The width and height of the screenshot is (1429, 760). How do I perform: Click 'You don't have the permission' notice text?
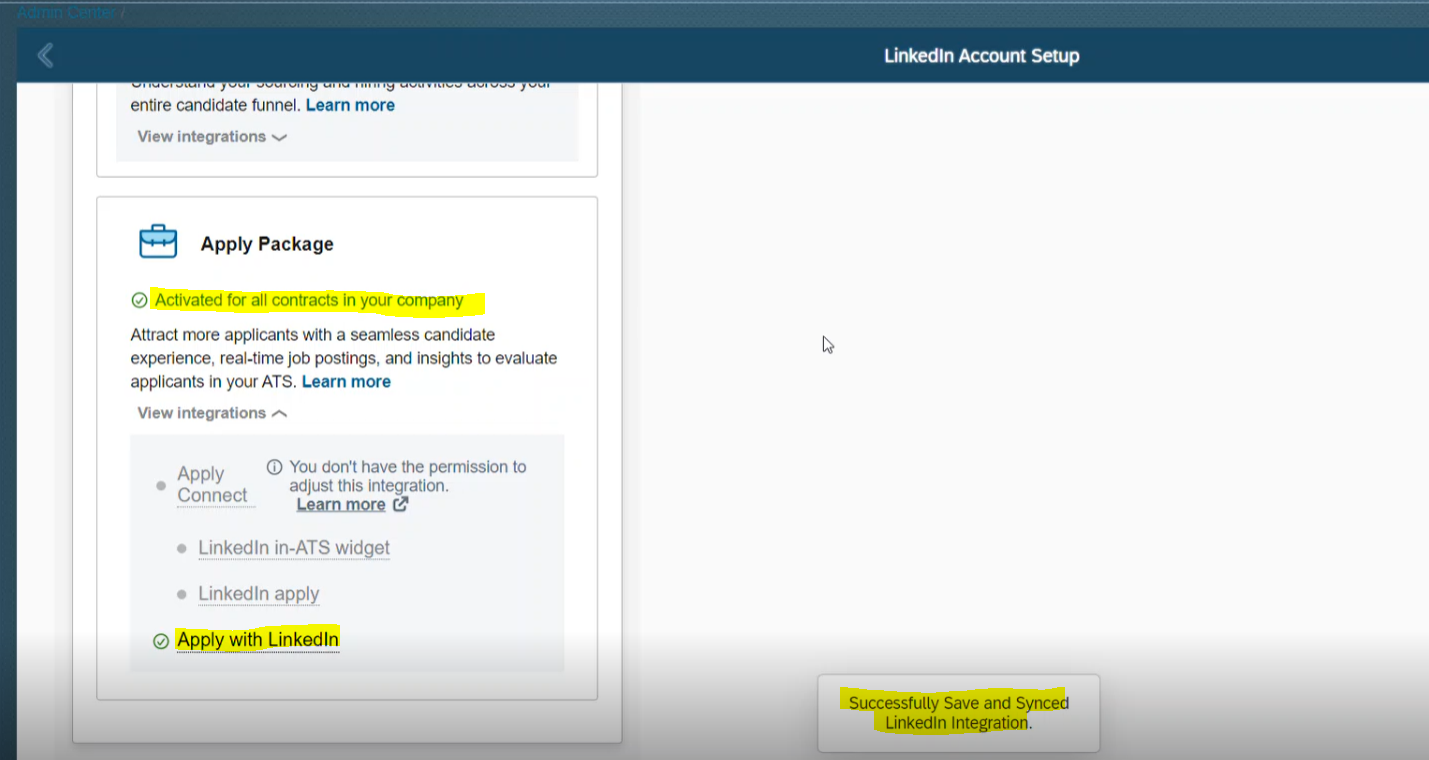point(407,476)
